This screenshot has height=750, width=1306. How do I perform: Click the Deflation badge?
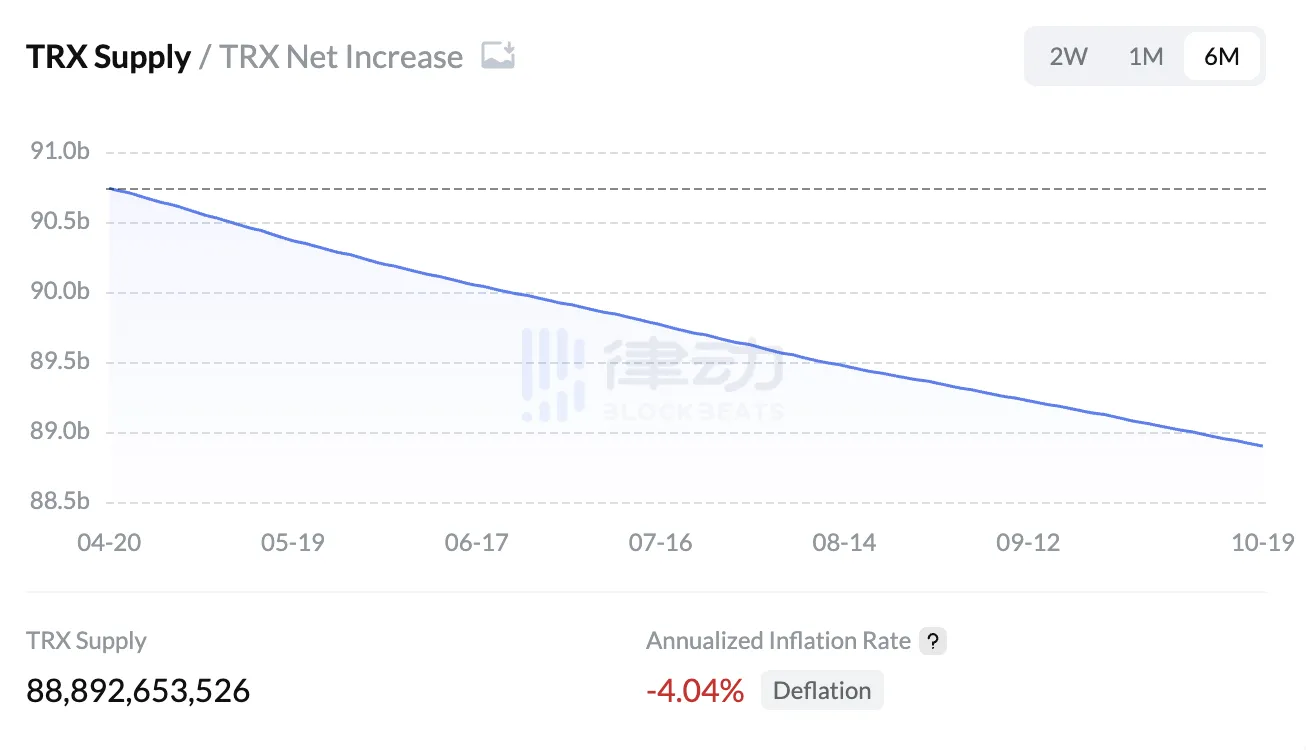pyautogui.click(x=822, y=690)
